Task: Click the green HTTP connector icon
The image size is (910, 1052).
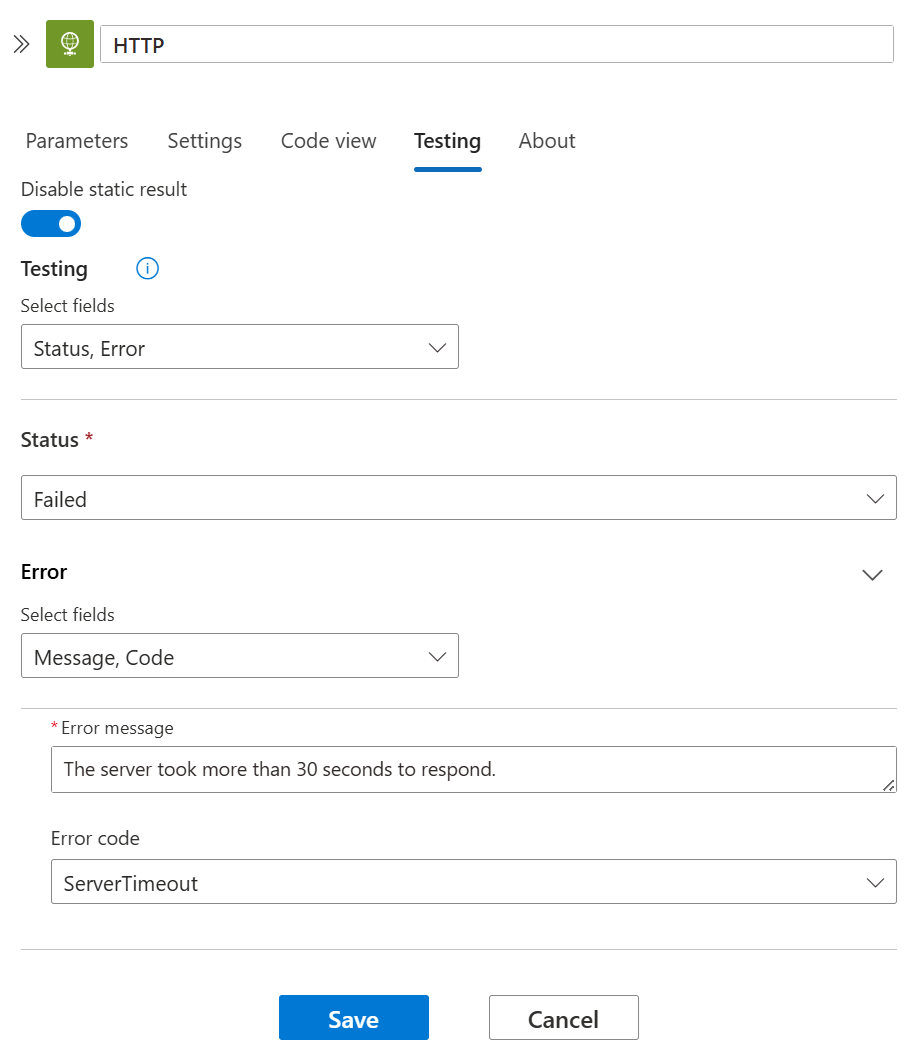Action: click(x=69, y=44)
